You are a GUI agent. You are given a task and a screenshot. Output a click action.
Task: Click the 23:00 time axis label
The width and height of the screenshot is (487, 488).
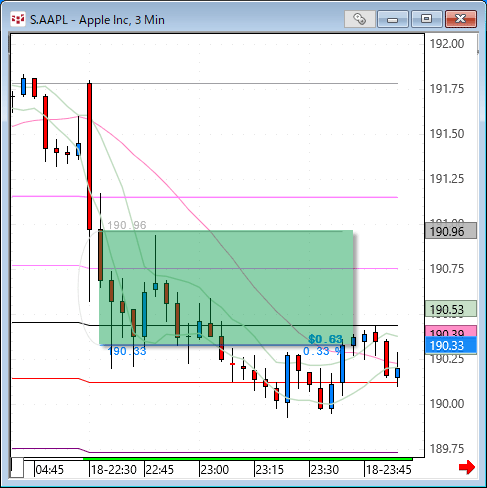pos(215,470)
